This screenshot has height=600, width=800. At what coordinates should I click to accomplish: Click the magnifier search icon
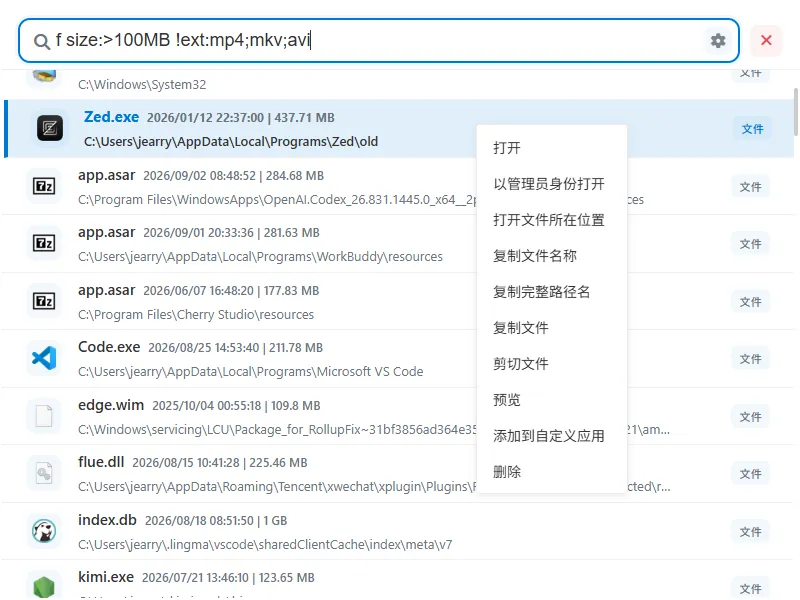coord(41,41)
